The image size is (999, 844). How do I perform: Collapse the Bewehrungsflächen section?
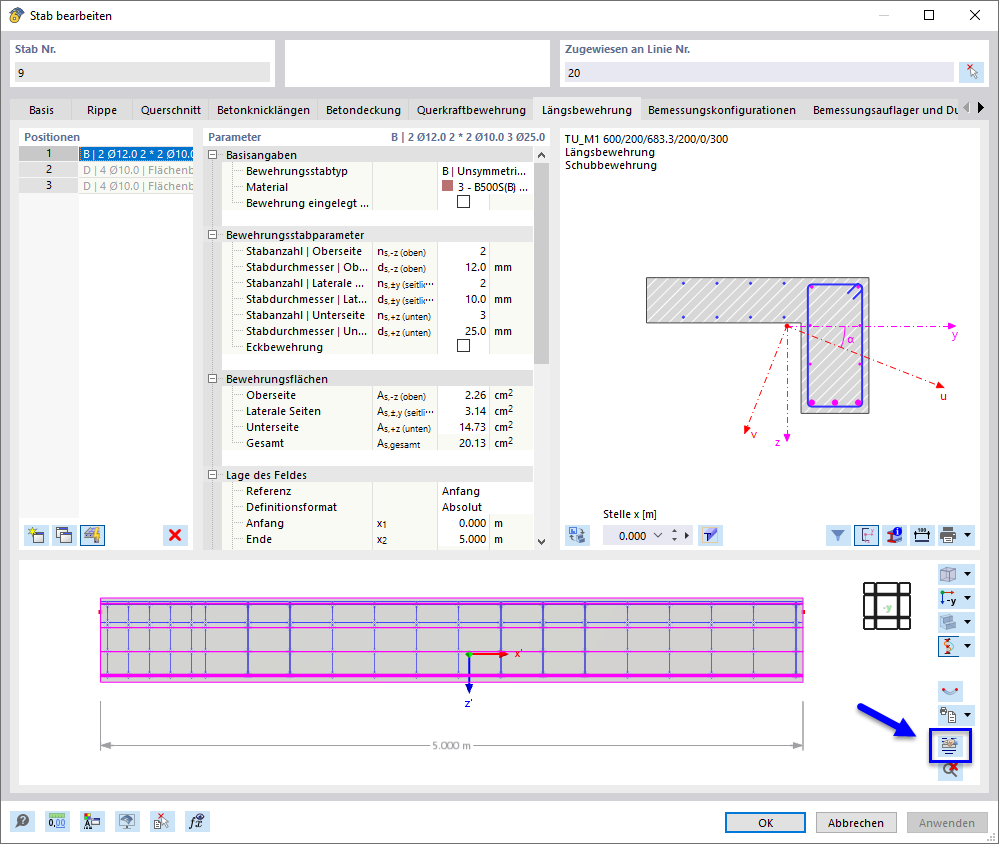[x=213, y=379]
